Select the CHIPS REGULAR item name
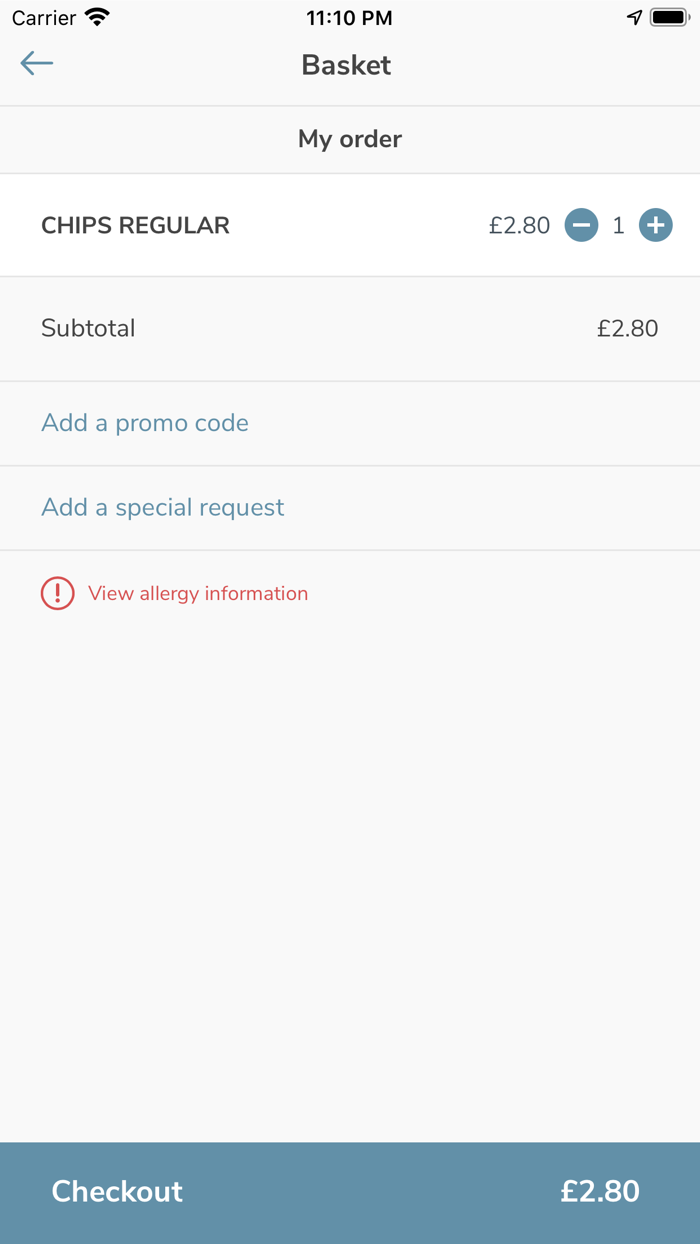The height and width of the screenshot is (1244, 700). coord(135,226)
